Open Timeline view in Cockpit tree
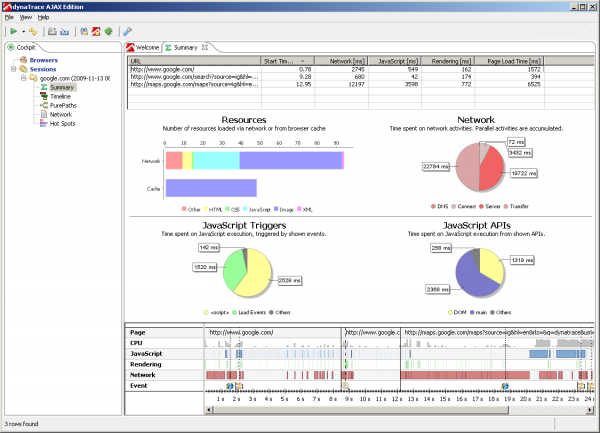Screen dimensions: 600x433 60,96
